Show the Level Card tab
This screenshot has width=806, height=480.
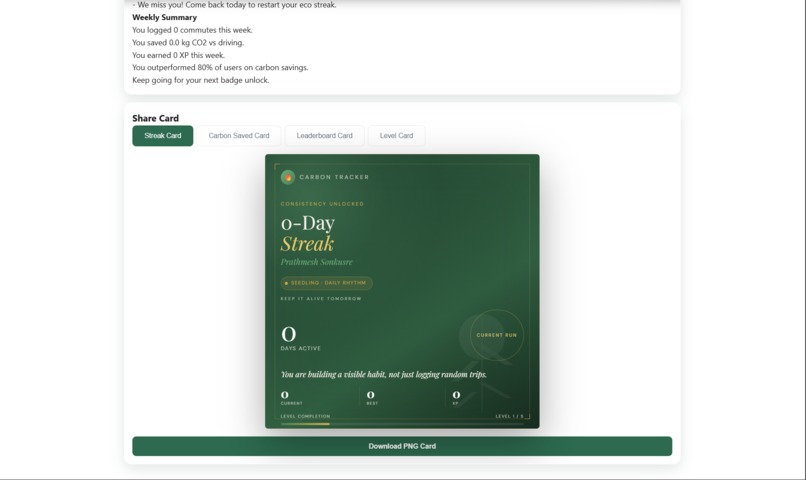point(396,136)
